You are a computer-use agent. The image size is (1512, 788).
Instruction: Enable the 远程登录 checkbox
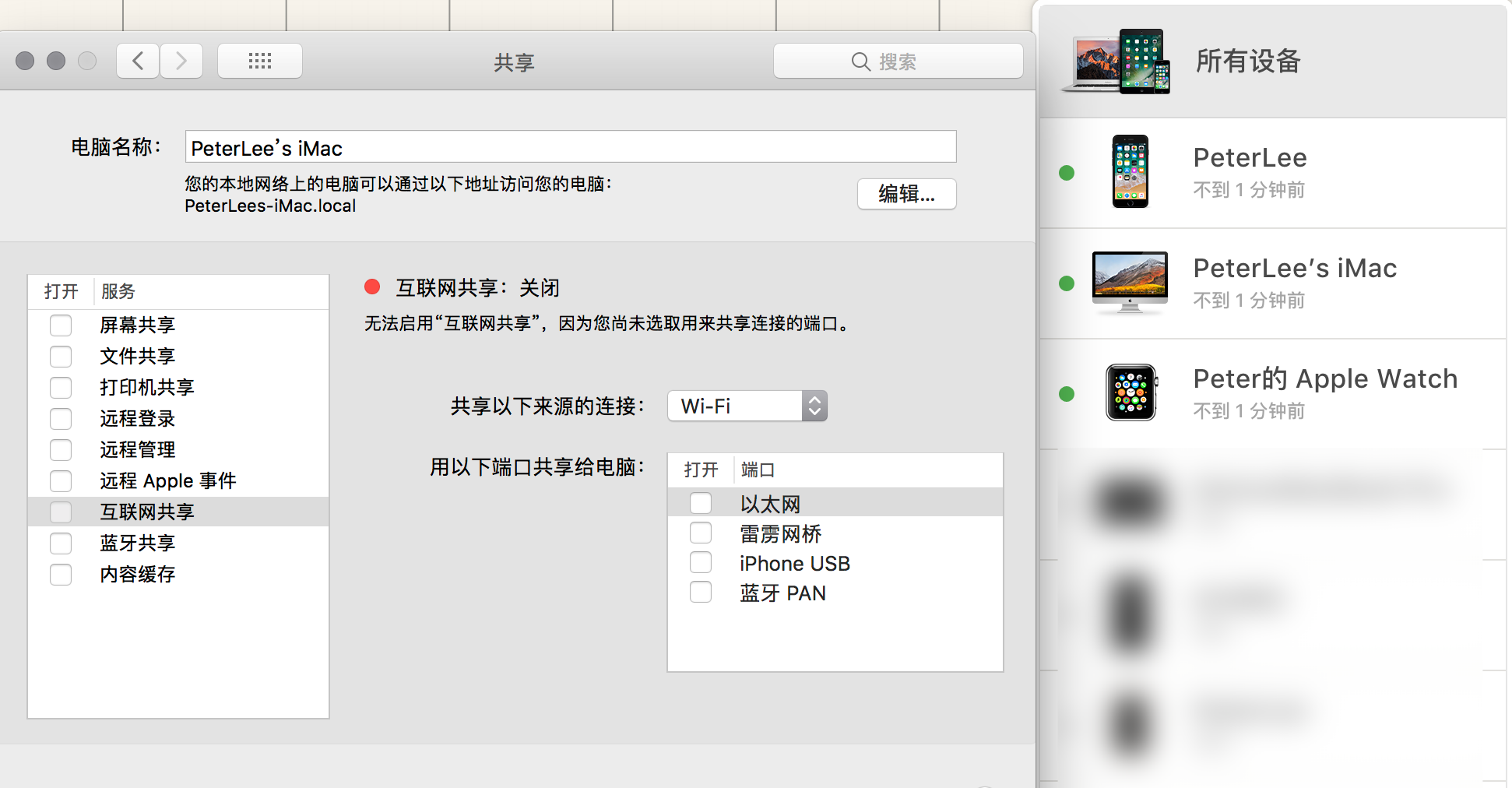(x=61, y=418)
